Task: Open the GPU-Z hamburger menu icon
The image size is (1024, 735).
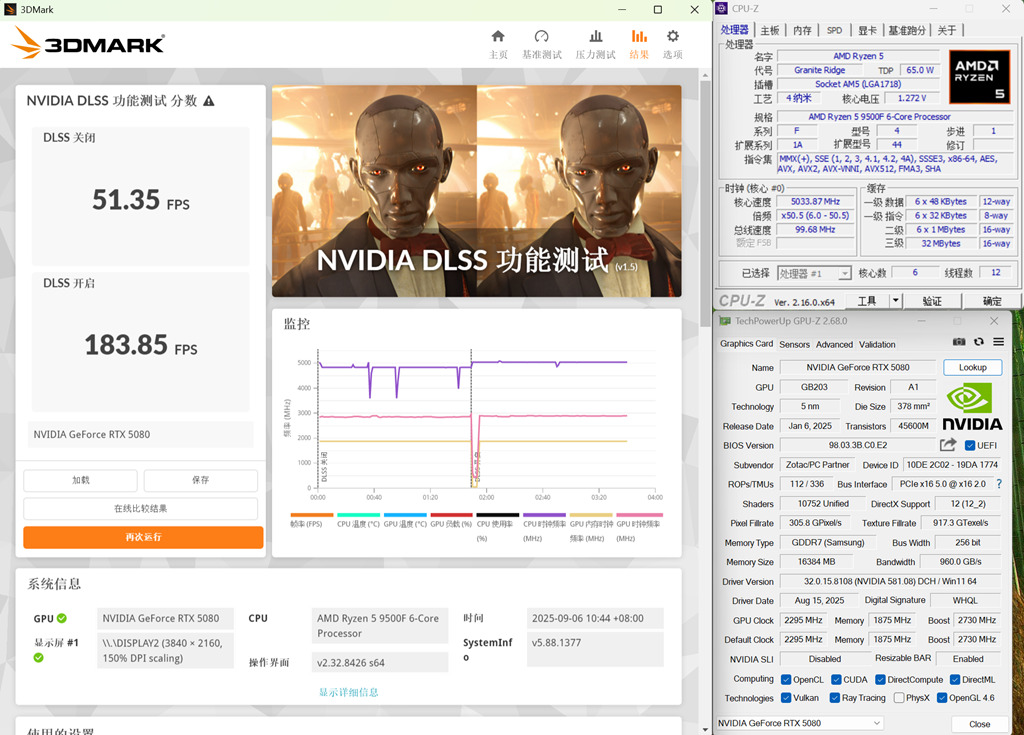Action: pos(998,343)
